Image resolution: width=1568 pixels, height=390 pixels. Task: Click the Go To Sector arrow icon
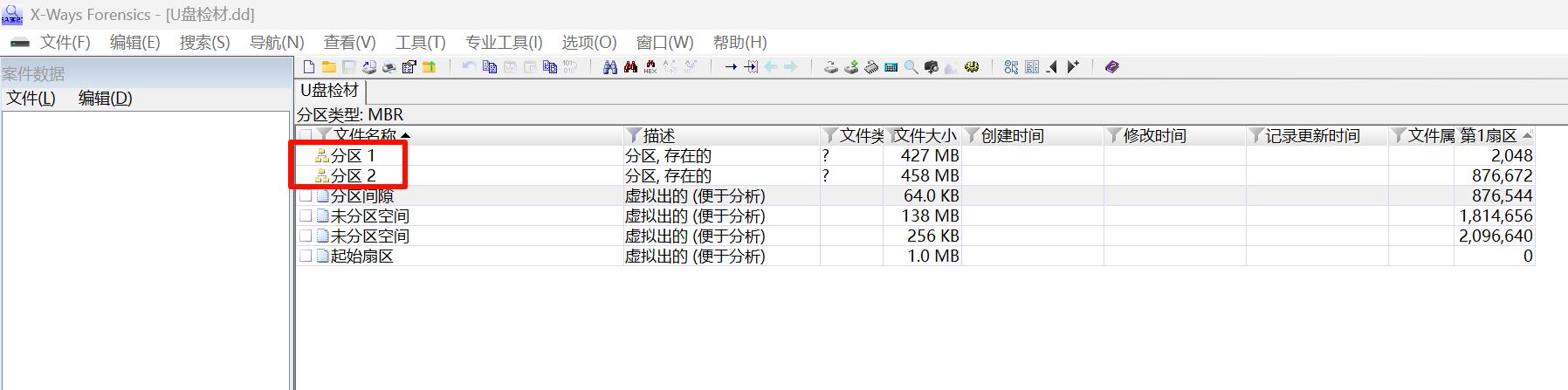(x=751, y=67)
